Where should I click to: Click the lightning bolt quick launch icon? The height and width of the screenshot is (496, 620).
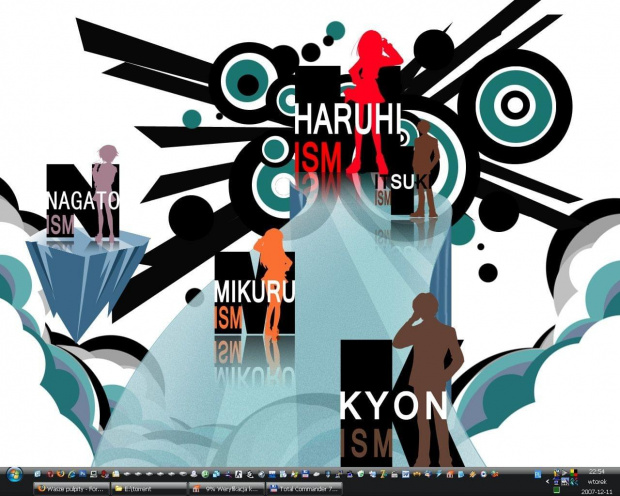pos(439,474)
